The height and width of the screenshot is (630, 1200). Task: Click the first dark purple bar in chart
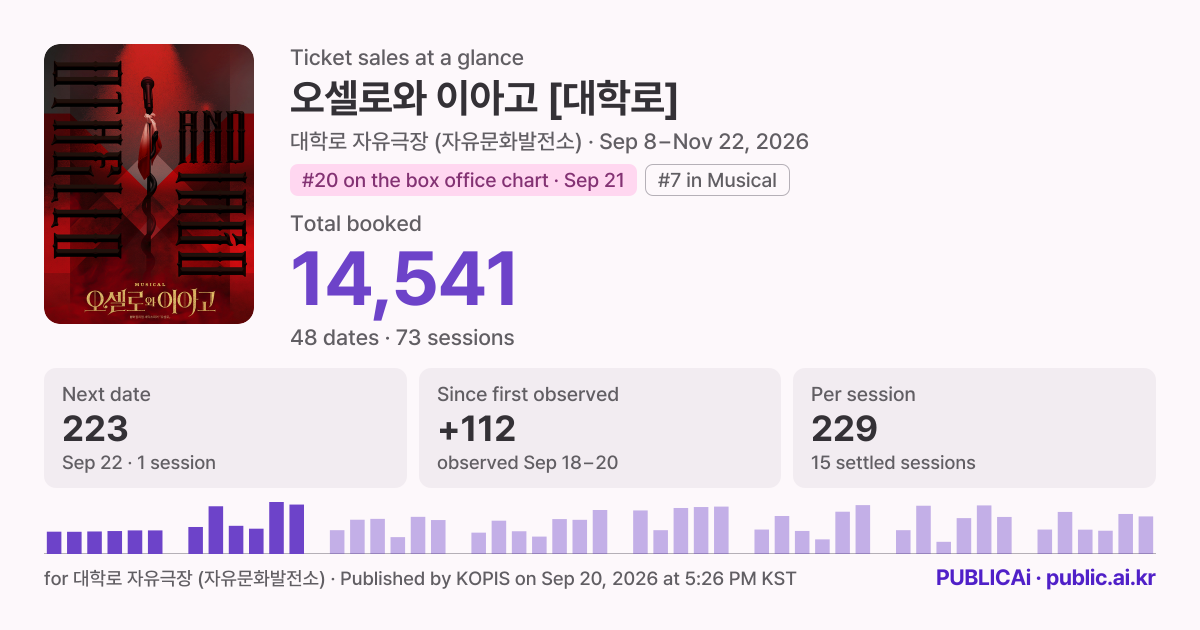click(x=54, y=542)
